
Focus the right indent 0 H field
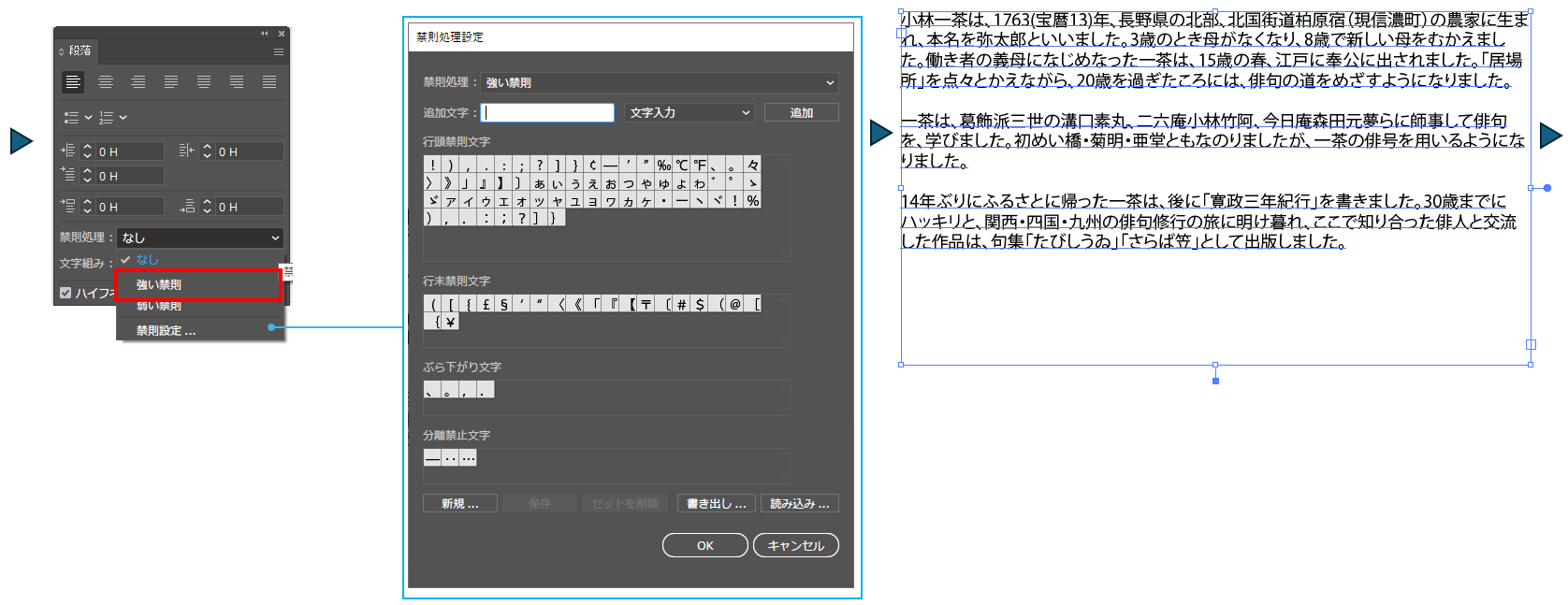pos(249,151)
